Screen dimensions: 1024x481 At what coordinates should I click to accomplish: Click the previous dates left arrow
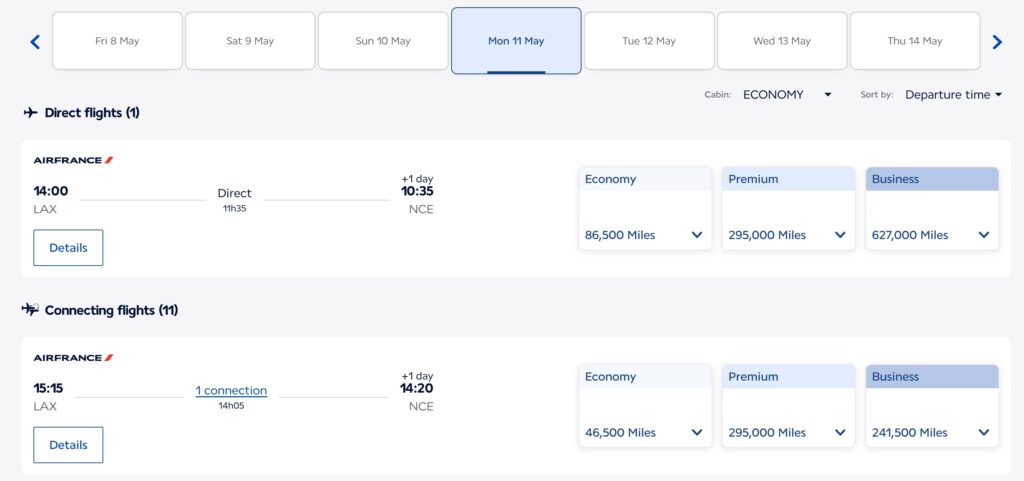(x=35, y=42)
